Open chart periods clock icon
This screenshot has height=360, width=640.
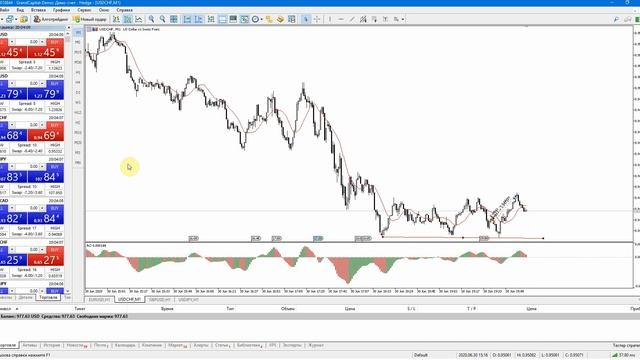pyautogui.click(x=256, y=19)
